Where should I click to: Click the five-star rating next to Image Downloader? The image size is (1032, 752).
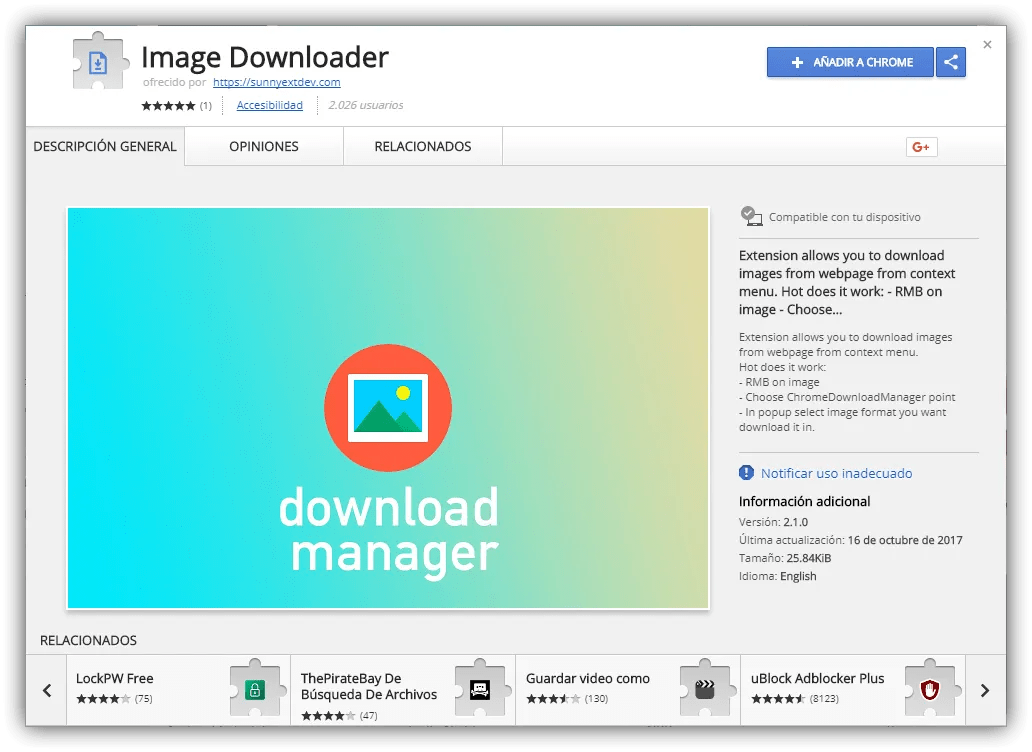coord(169,104)
